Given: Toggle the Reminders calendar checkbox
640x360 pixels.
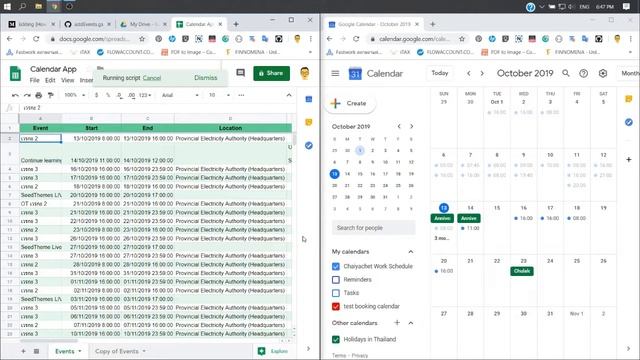Looking at the screenshot, I should click(336, 280).
